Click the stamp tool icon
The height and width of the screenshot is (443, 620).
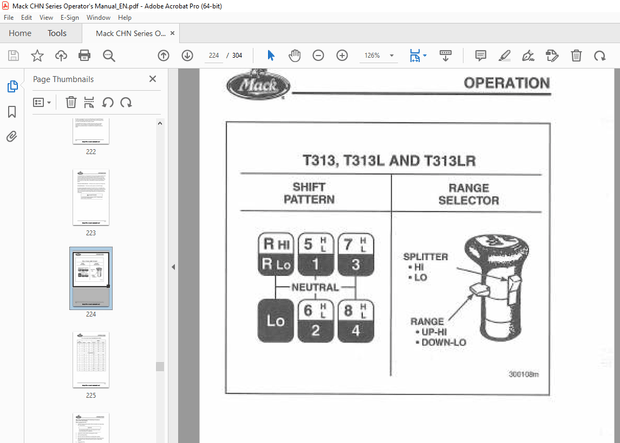coord(552,56)
